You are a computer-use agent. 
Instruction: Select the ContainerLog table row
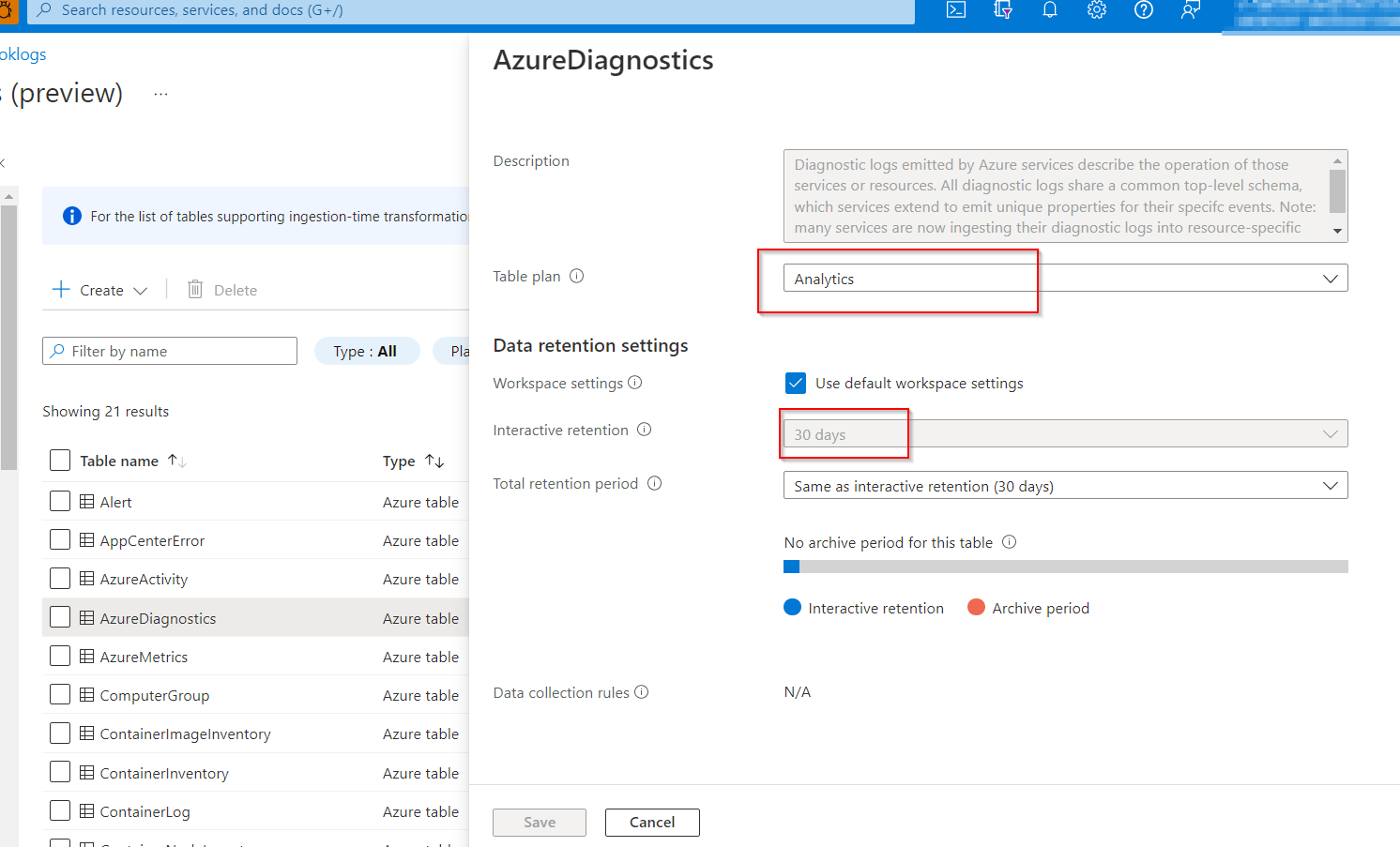pyautogui.click(x=145, y=810)
